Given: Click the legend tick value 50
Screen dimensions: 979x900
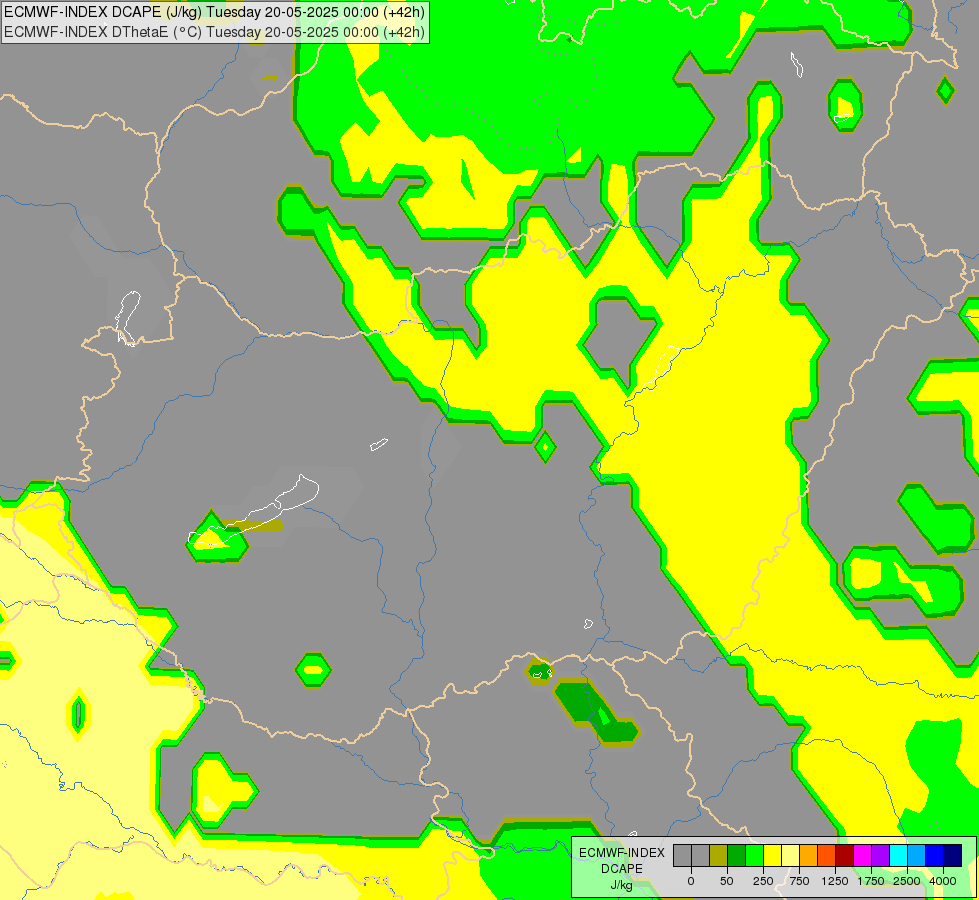Looking at the screenshot, I should (x=727, y=881).
